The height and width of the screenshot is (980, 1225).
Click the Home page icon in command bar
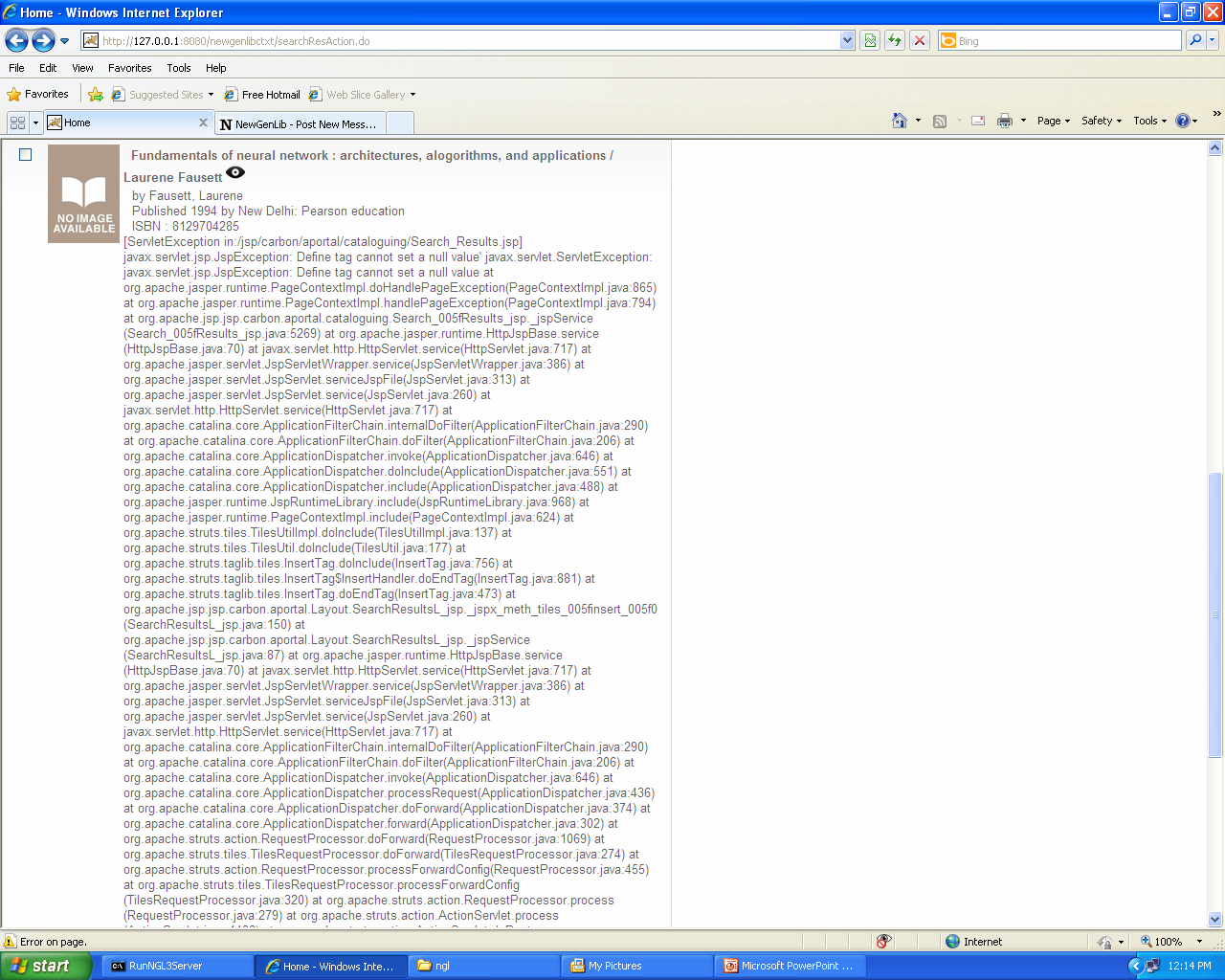[900, 121]
